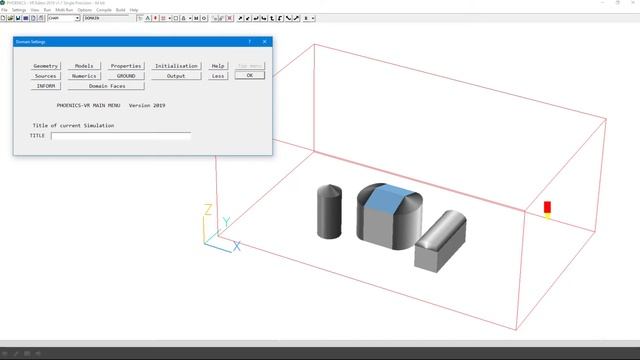Click the letter M toolbar icon
The width and height of the screenshot is (640, 360).
point(196,18)
